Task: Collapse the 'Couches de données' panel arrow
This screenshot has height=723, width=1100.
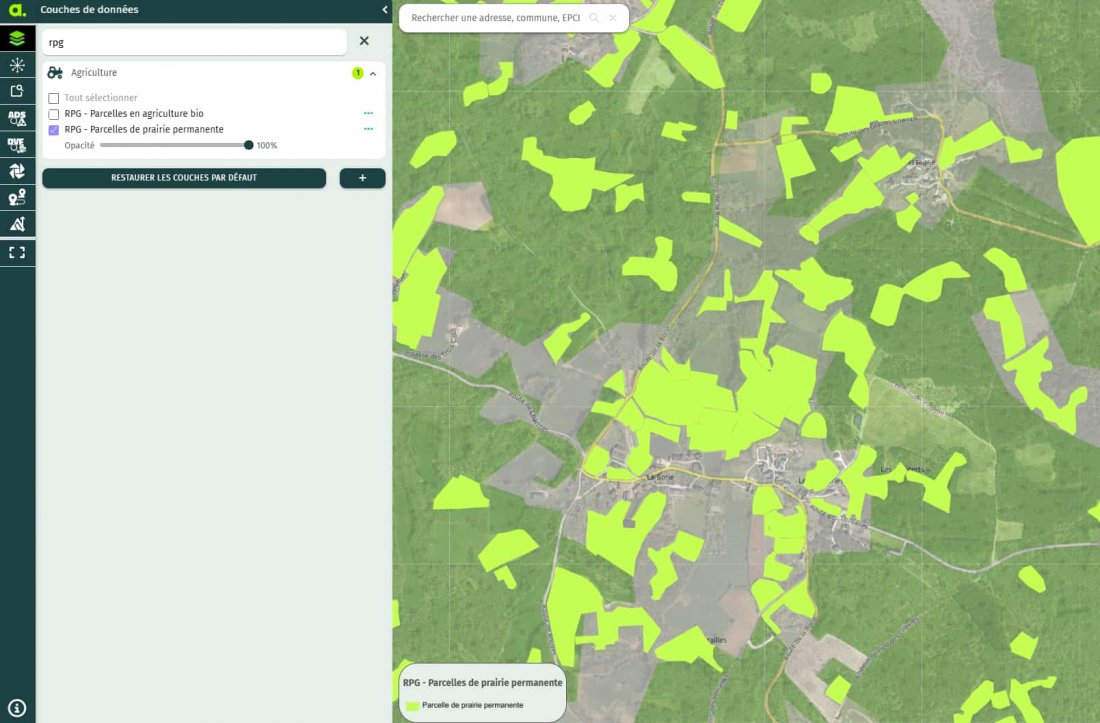Action: (385, 10)
